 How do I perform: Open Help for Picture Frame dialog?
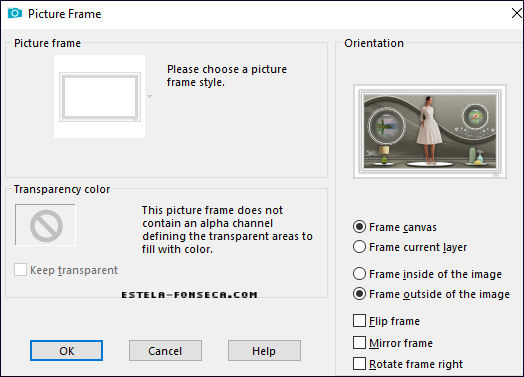[x=264, y=351]
